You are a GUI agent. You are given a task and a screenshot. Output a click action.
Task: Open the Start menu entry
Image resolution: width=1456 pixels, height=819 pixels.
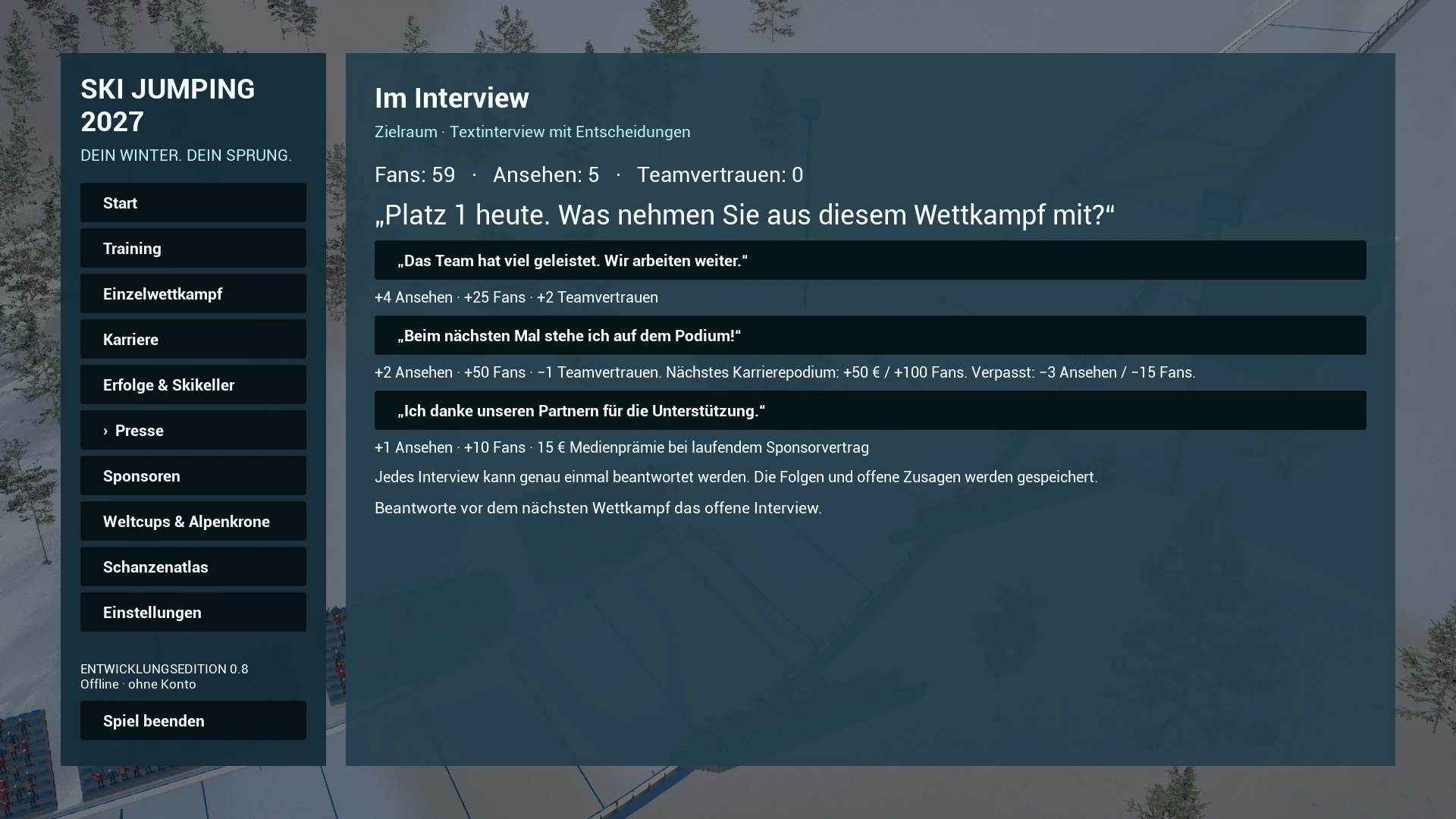[193, 202]
